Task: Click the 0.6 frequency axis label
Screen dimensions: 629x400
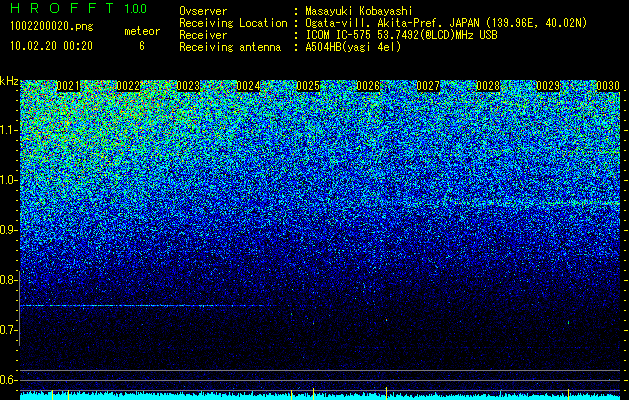Action: click(8, 380)
